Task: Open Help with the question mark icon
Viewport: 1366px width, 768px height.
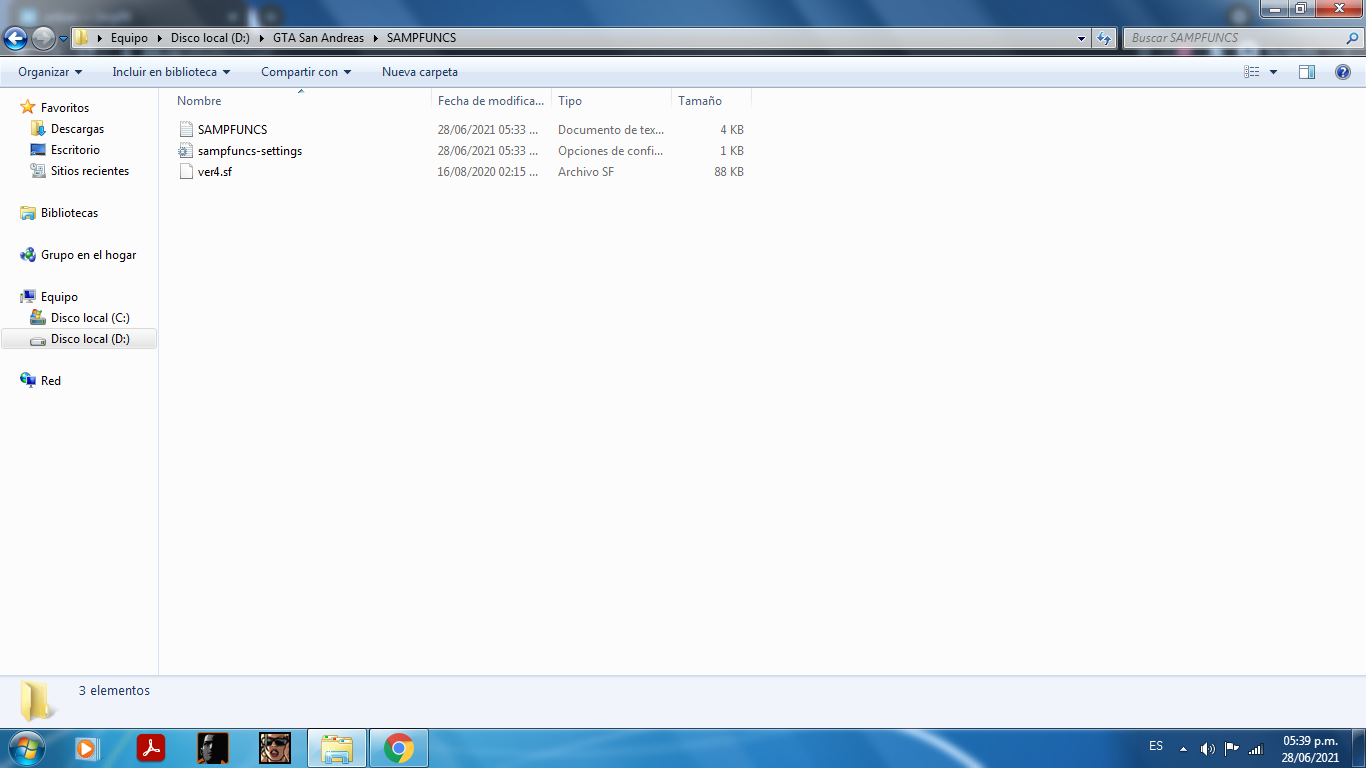Action: click(1343, 72)
